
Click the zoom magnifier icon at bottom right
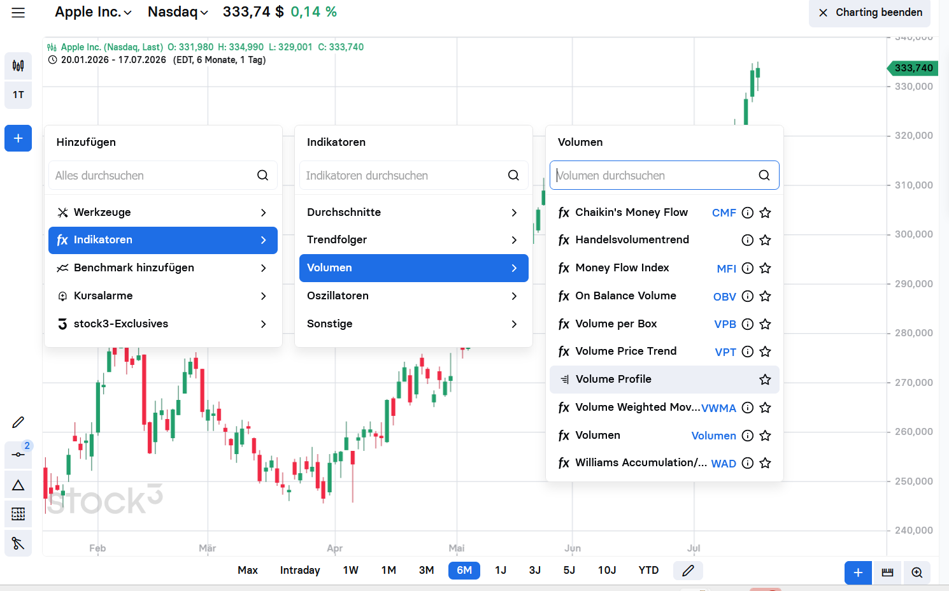(917, 572)
